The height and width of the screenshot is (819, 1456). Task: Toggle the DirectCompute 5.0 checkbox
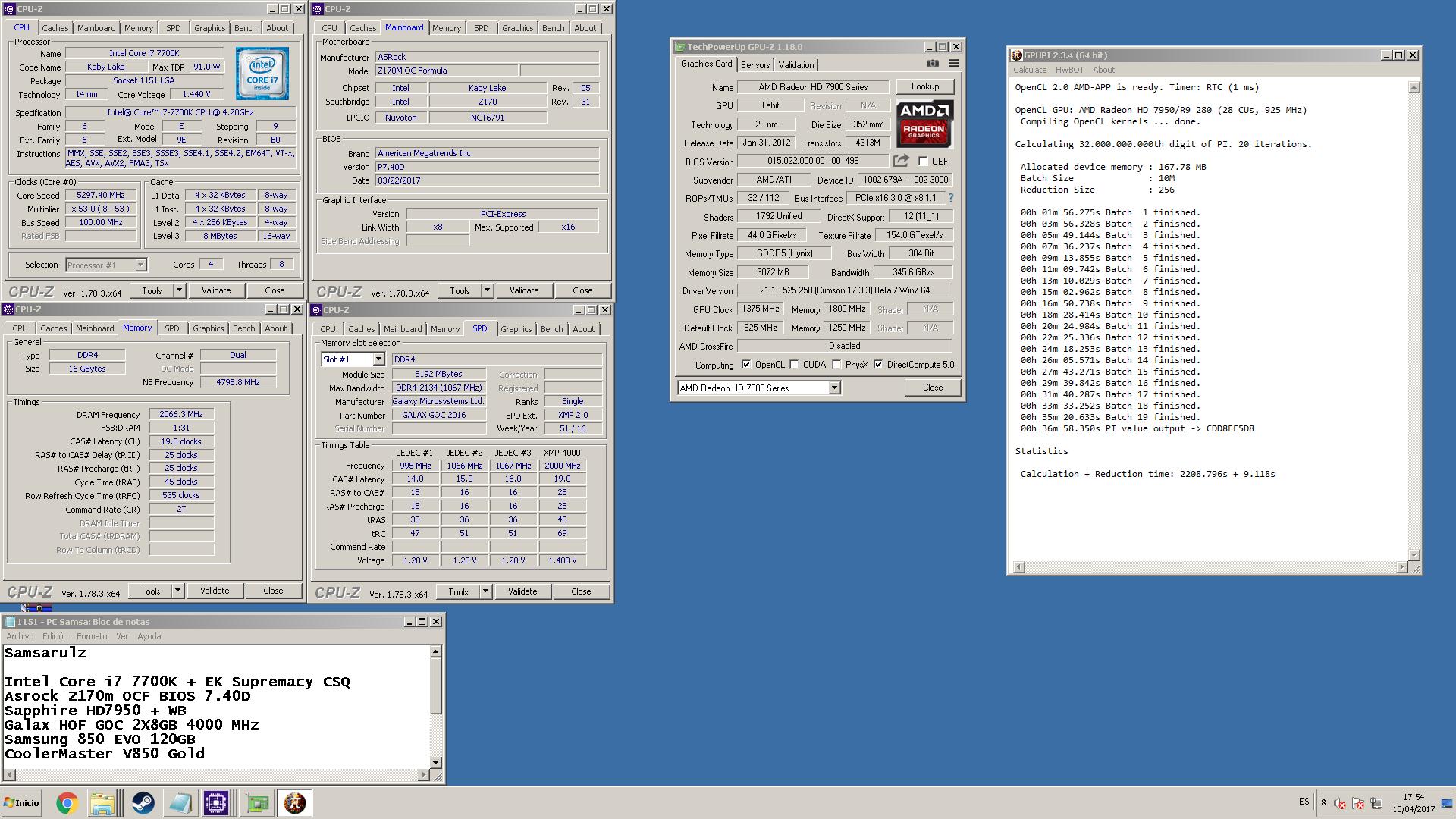coord(878,365)
